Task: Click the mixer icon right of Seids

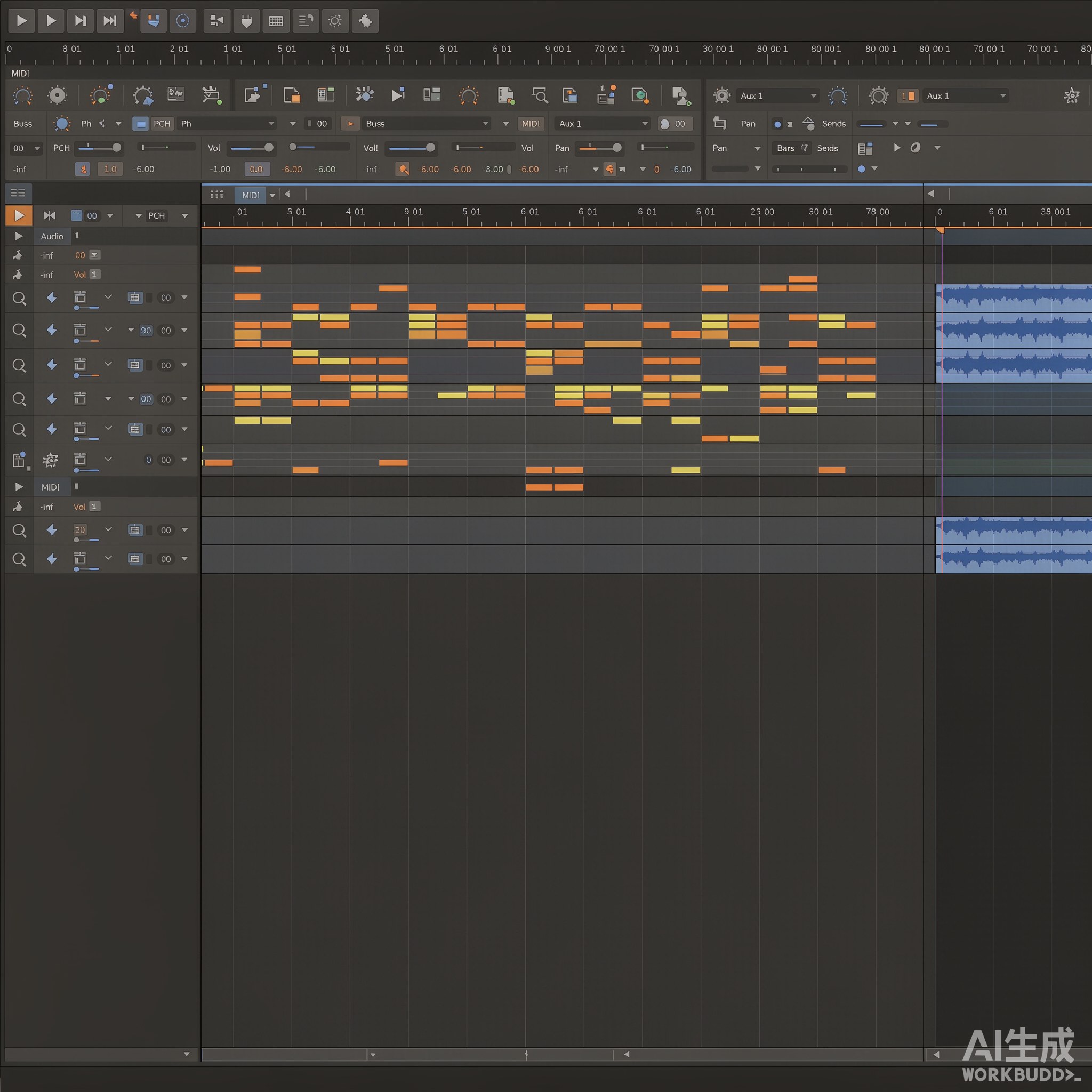Action: click(865, 149)
